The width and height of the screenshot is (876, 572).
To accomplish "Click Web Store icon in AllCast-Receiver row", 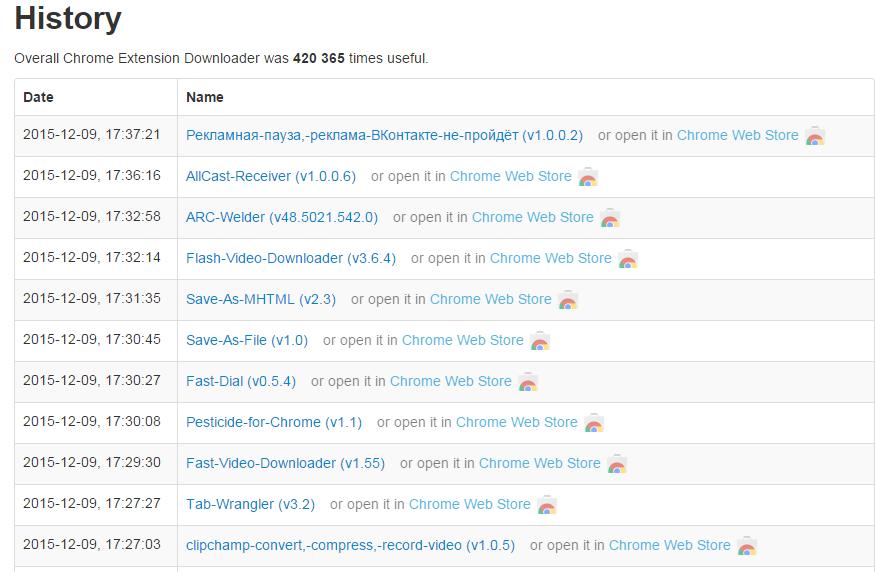I will [588, 177].
